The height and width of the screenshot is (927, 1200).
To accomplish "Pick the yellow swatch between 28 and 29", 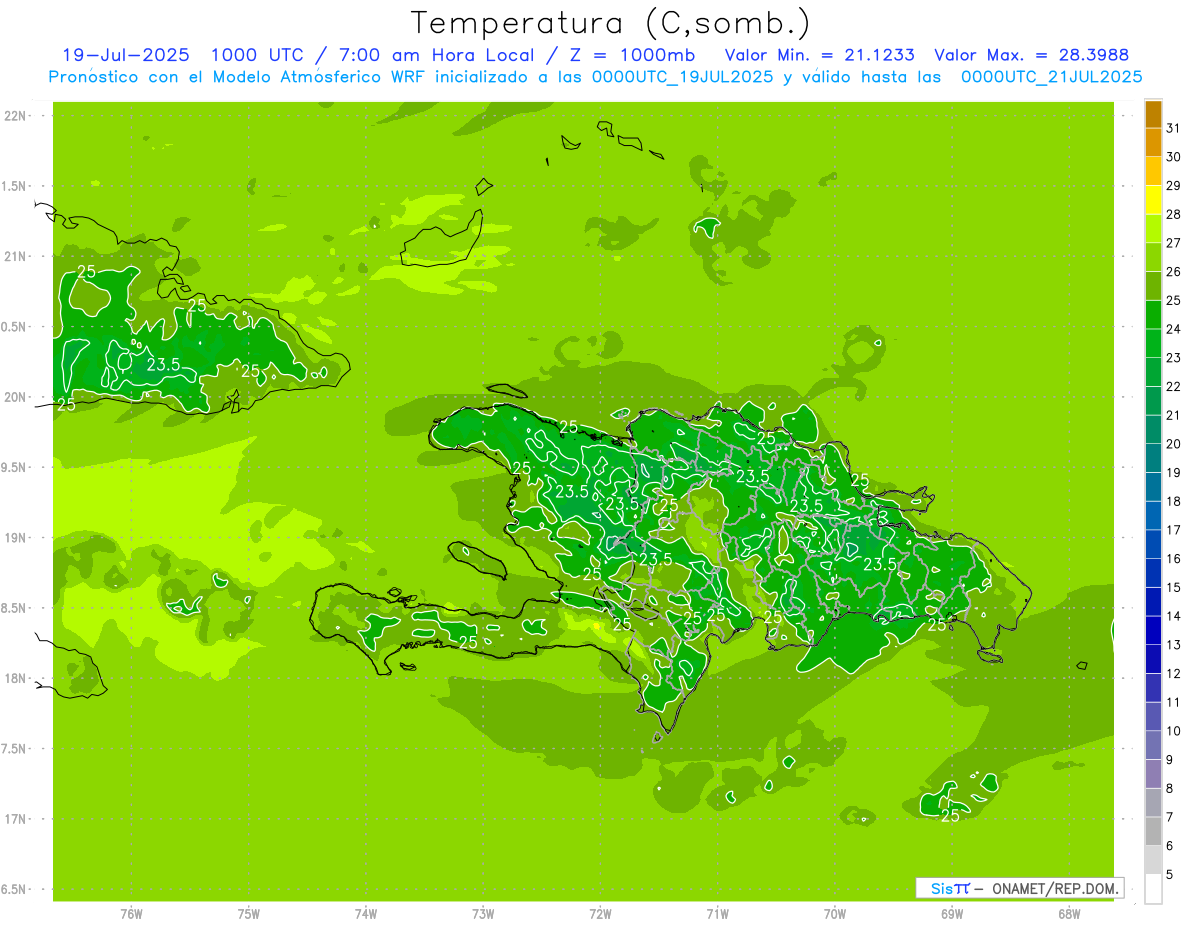I will point(1153,200).
